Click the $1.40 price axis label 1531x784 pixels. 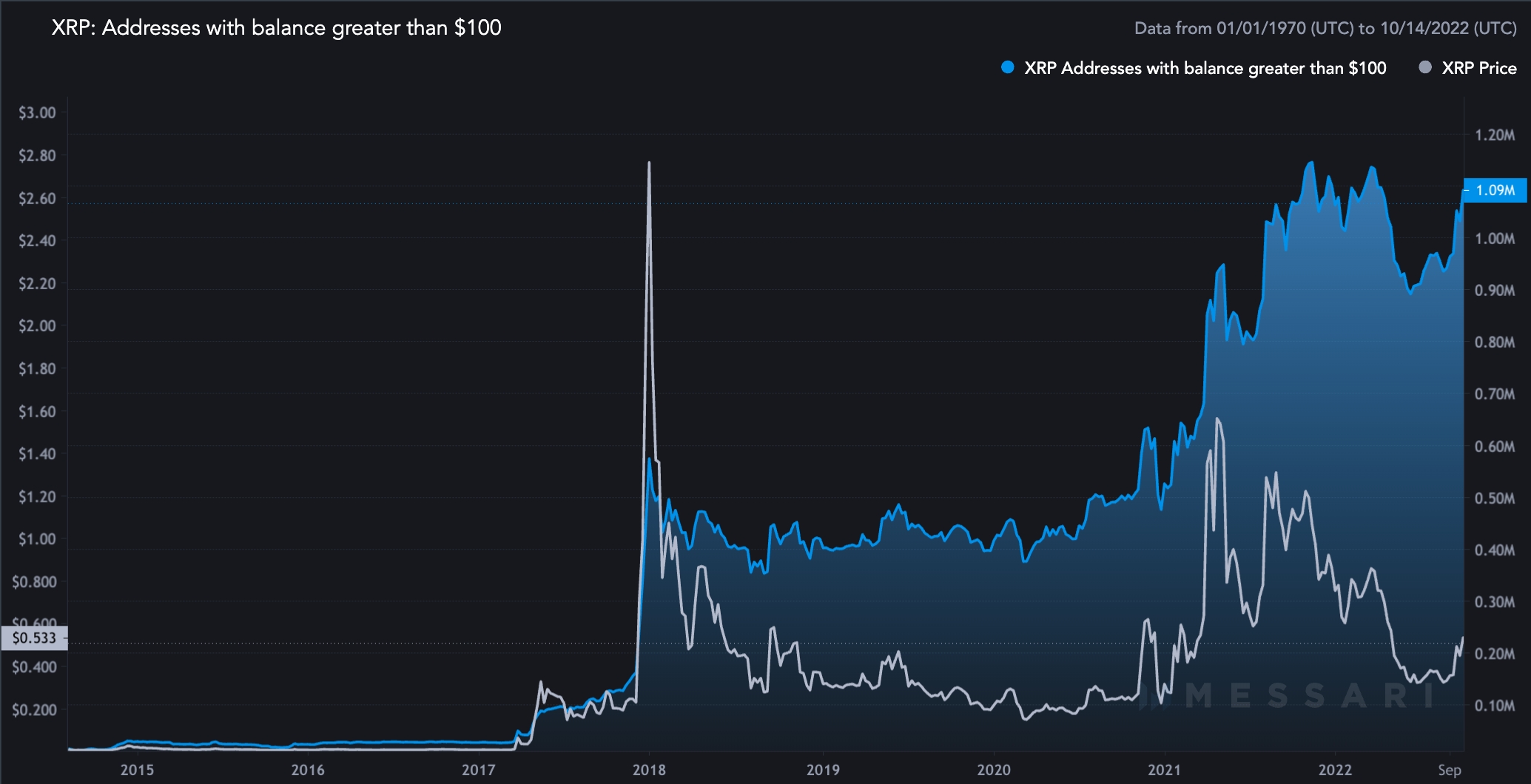(x=37, y=453)
